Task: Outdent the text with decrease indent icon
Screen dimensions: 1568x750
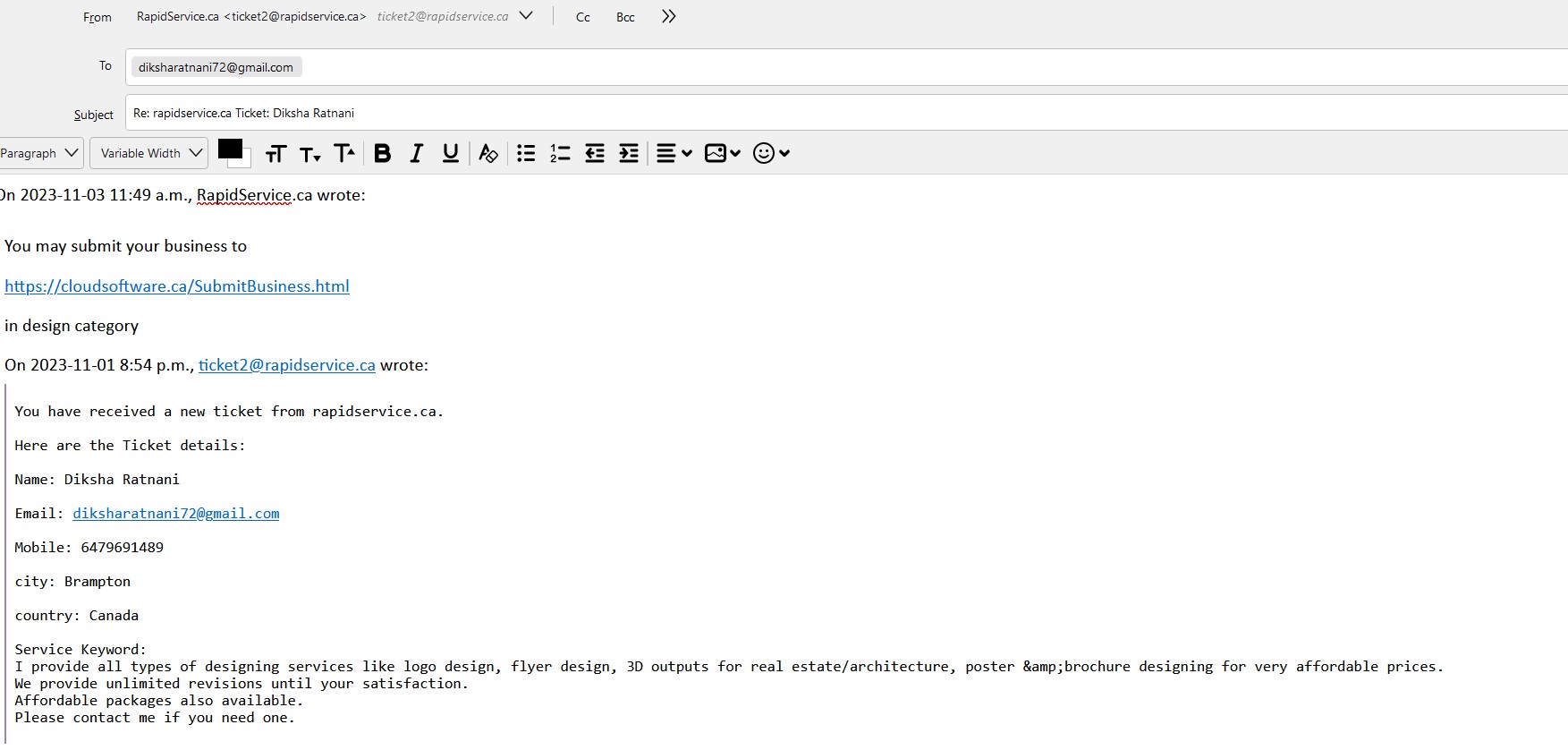Action: (x=595, y=153)
